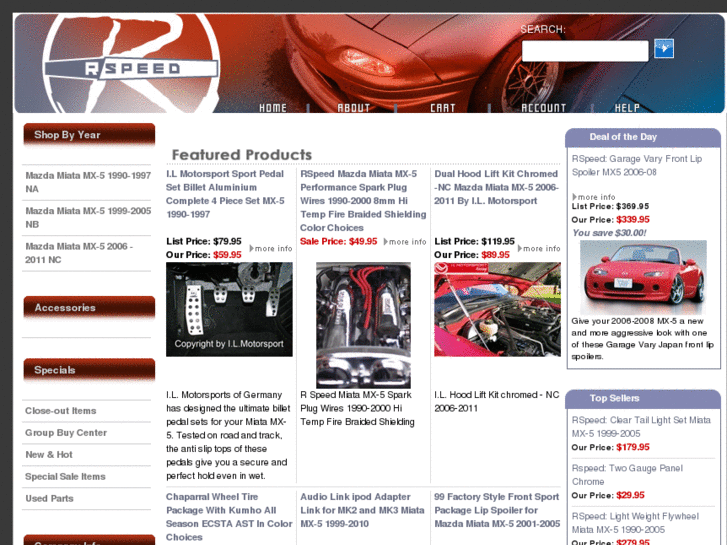The height and width of the screenshot is (545, 727).
Task: Open Used Parts link
Action: point(49,499)
